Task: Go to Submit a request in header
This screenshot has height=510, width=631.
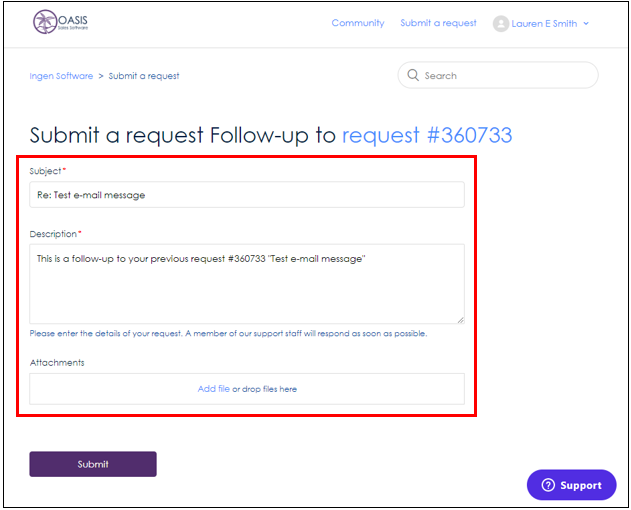Action: 438,23
